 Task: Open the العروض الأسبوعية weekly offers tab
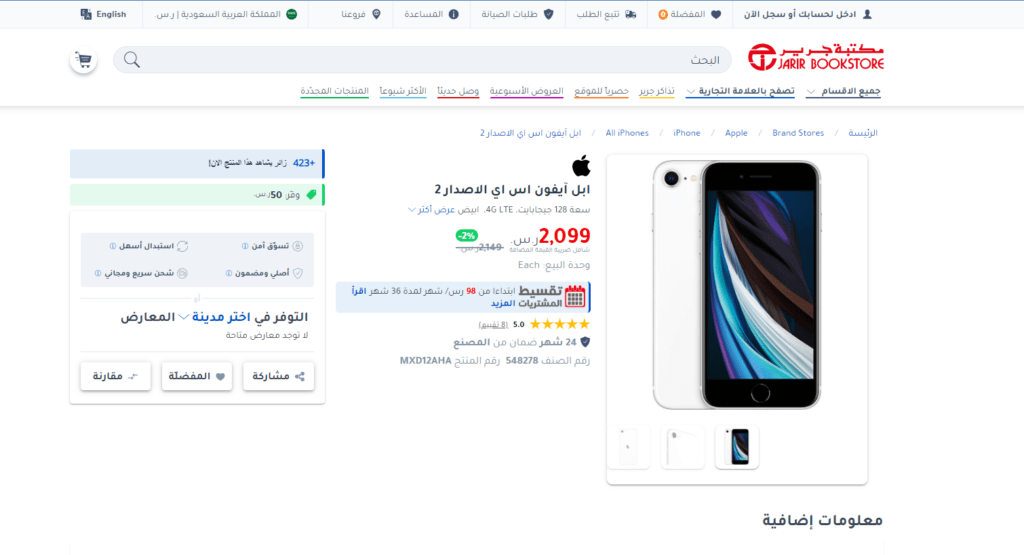click(x=526, y=91)
